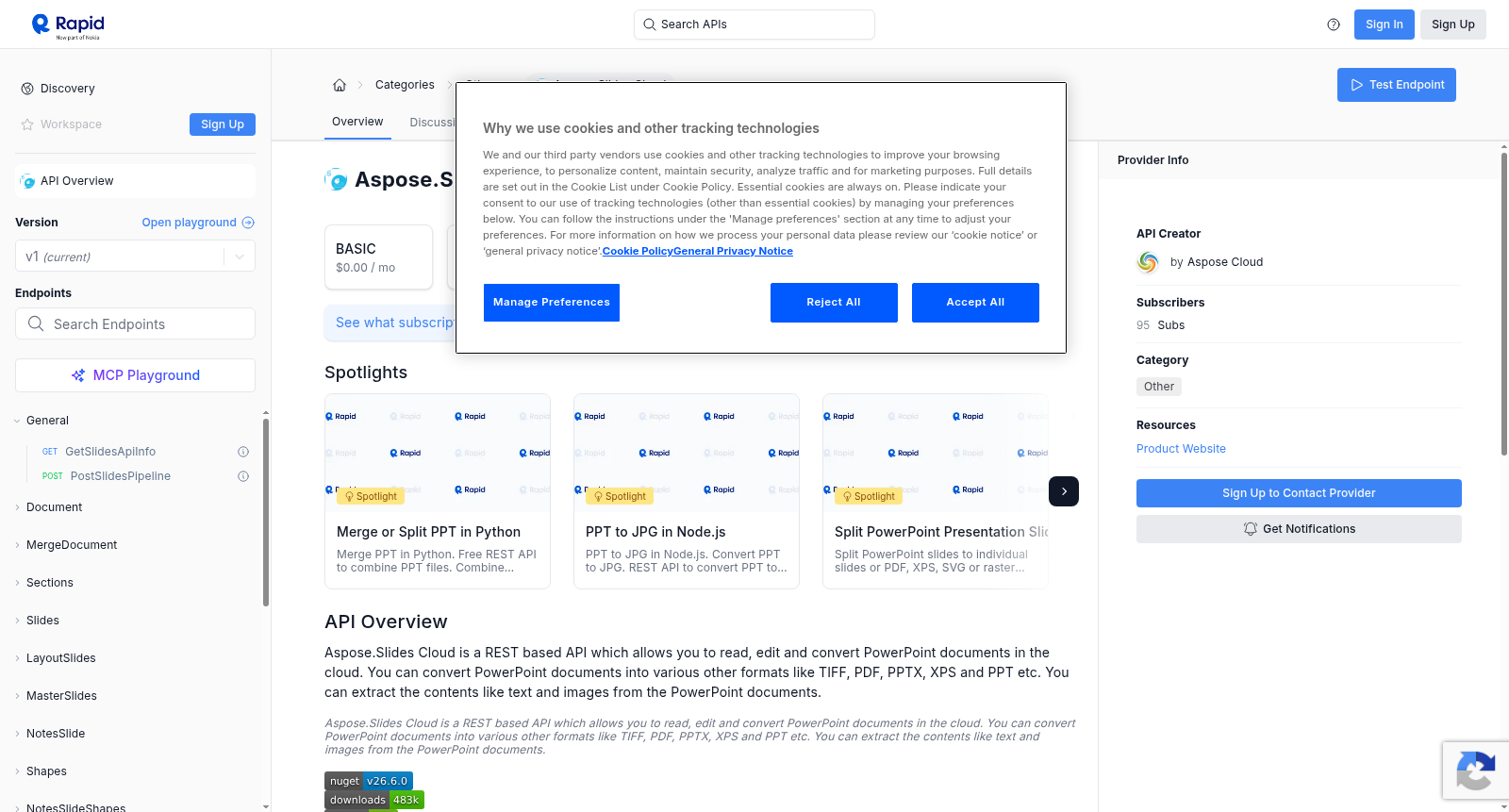Click the downloads 483k badge
The image size is (1509, 812).
click(374, 800)
